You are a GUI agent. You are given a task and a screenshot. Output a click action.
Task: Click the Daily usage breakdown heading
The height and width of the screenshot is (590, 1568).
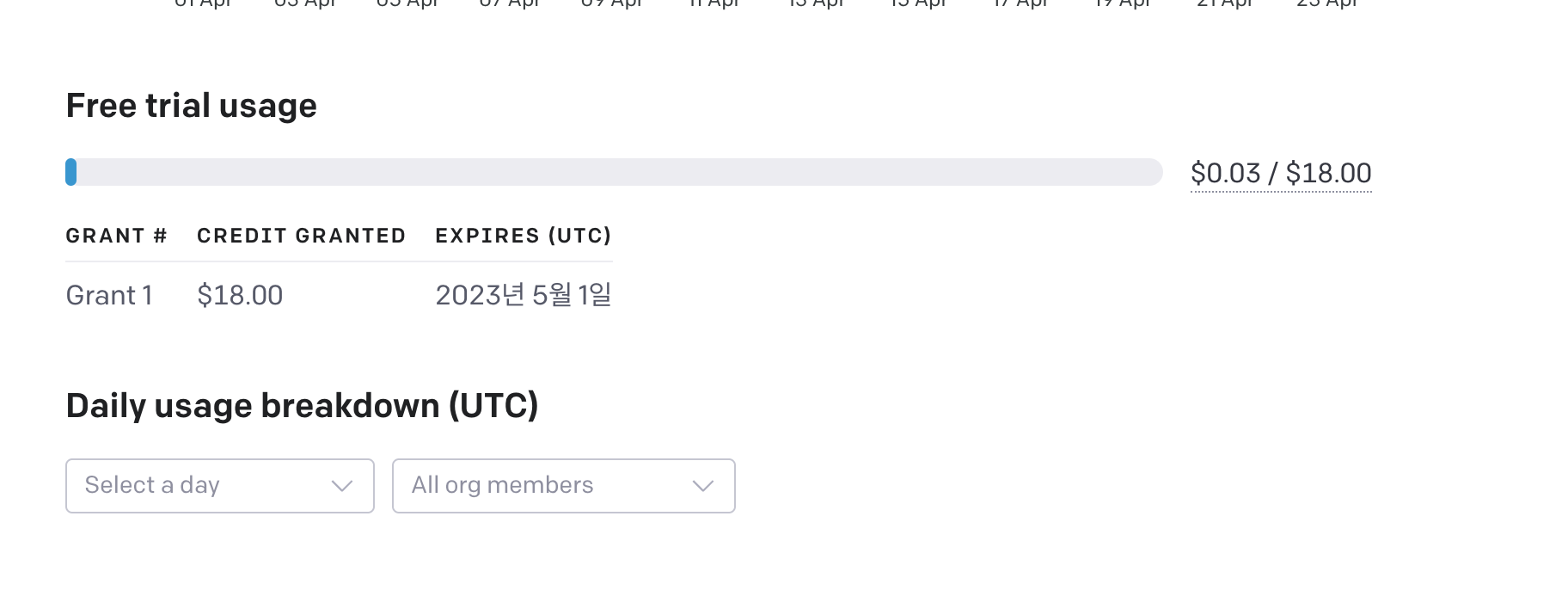(x=302, y=405)
